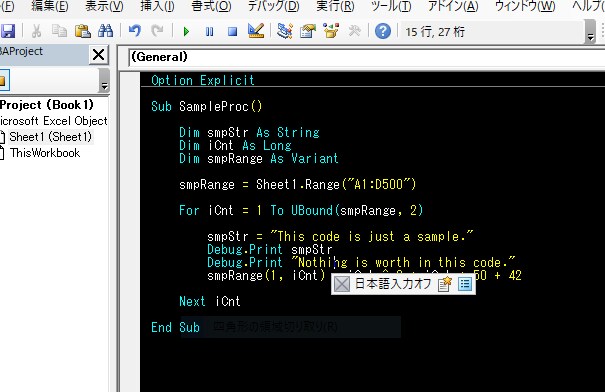
Task: Click Dim smpStr As String line
Action: 249,132
